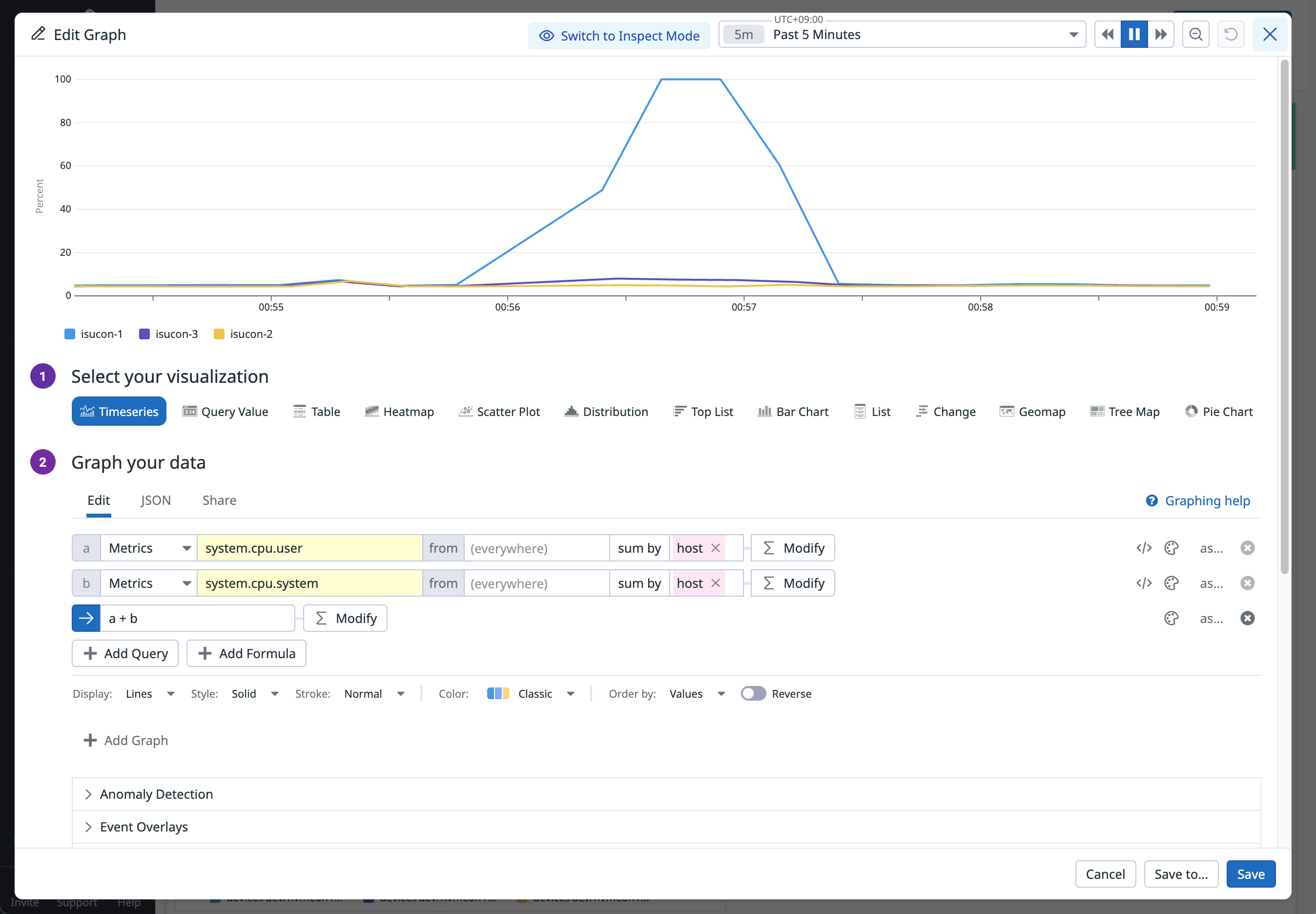Open palette styling for query b
Viewport: 1316px width, 914px height.
1171,583
